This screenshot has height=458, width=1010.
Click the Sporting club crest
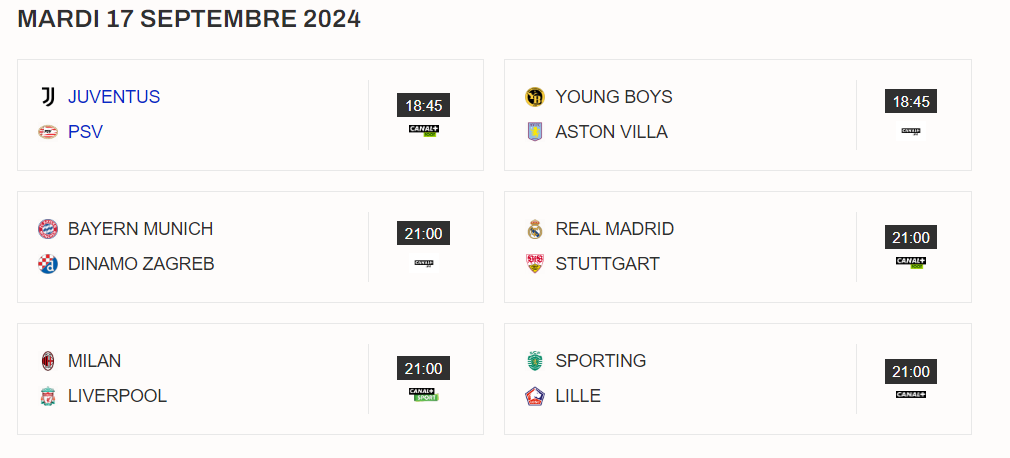pos(535,361)
